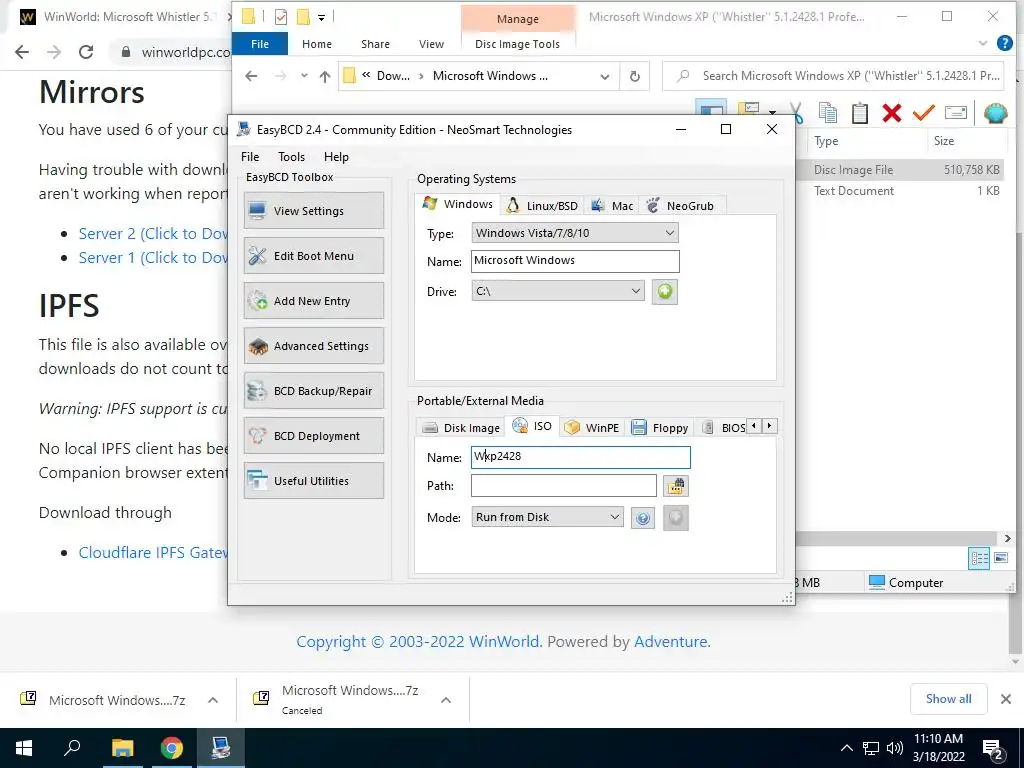
Task: Expand Explorer address bar history dropdown
Action: [605, 76]
